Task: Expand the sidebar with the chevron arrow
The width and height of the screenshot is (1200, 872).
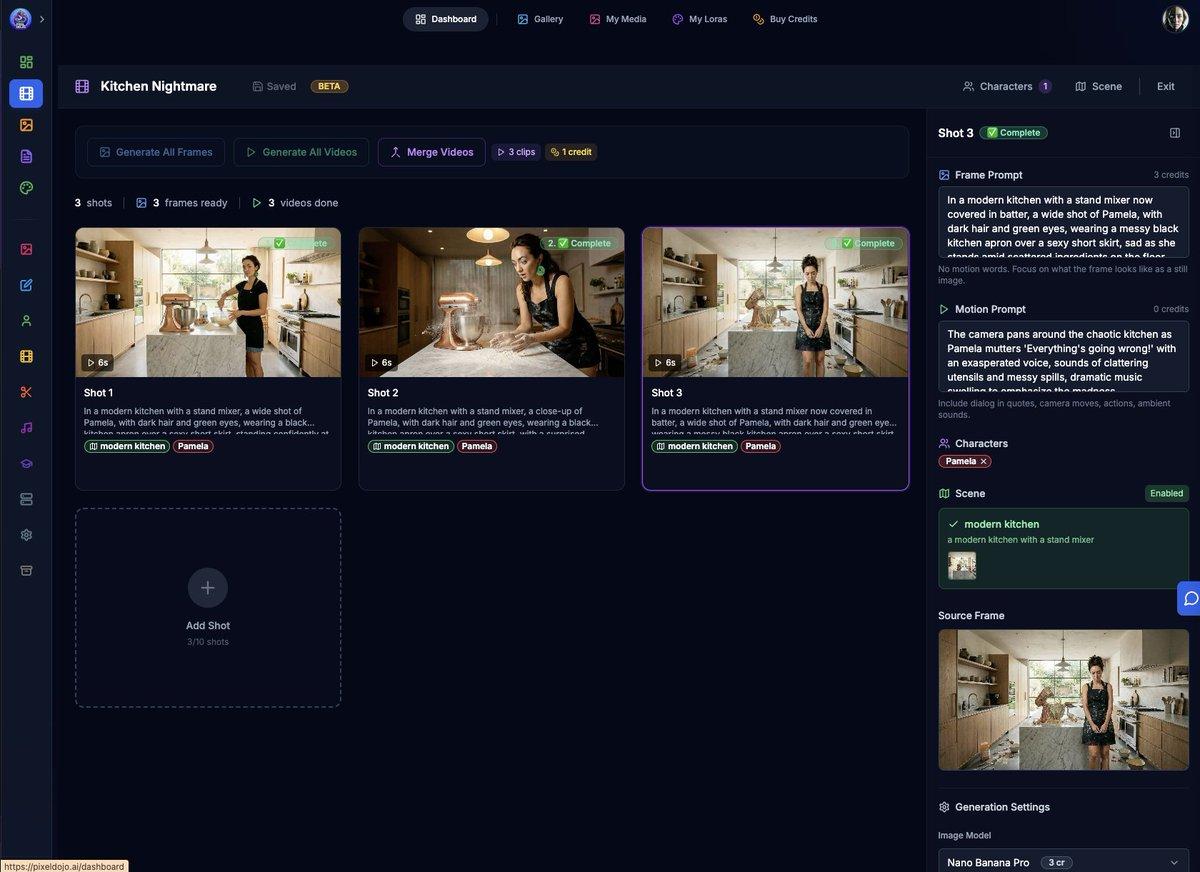Action: coord(42,19)
